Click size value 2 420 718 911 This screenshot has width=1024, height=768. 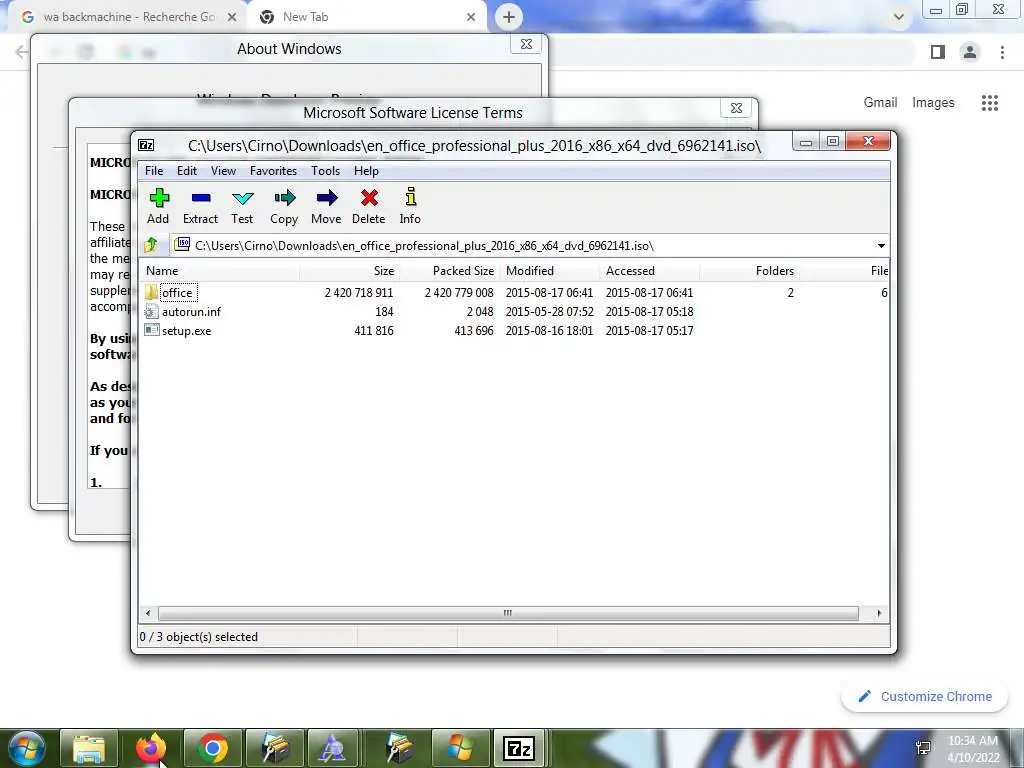pyautogui.click(x=359, y=293)
